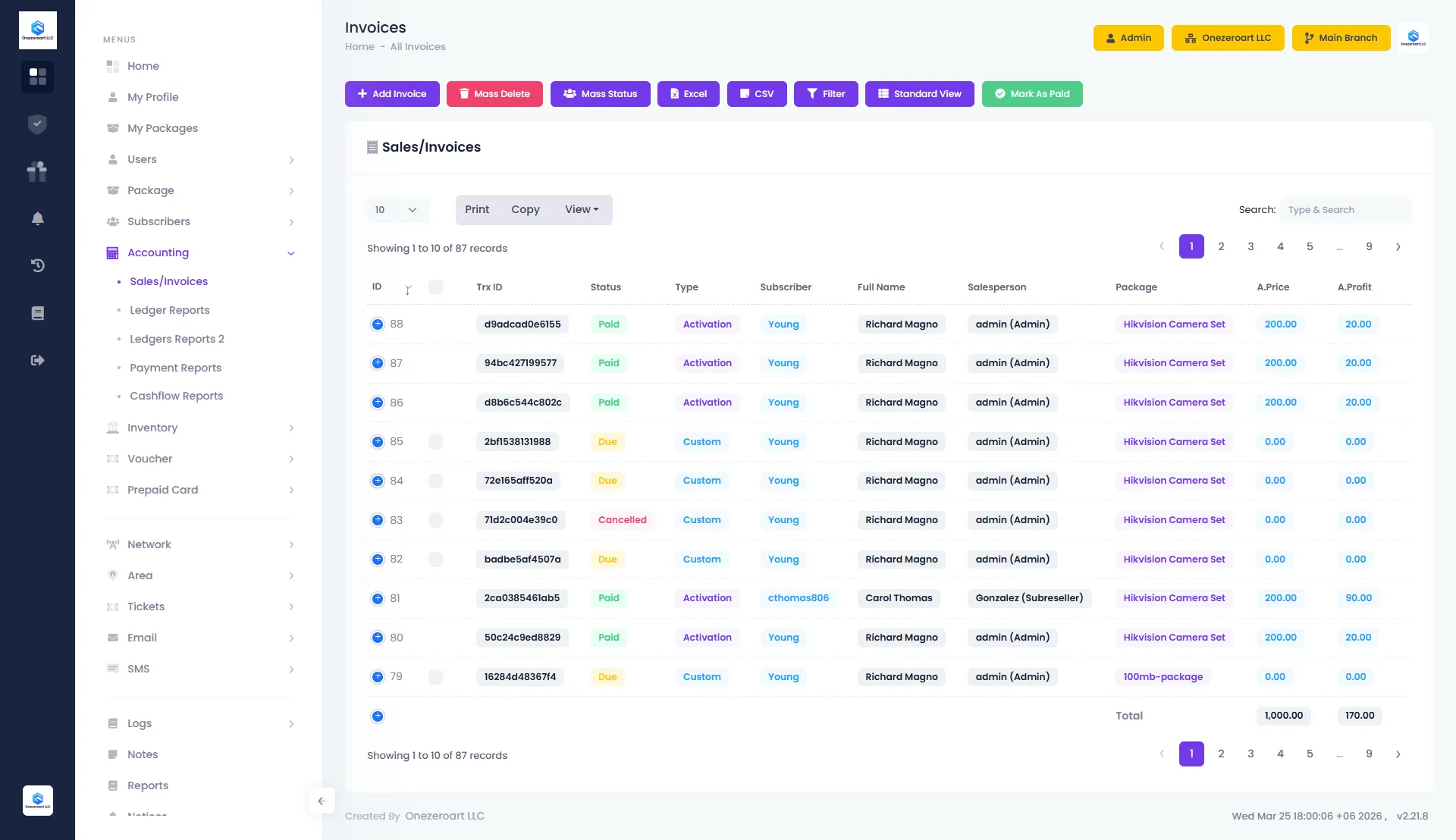This screenshot has width=1456, height=840.
Task: Open the View dropdown next to Copy
Action: point(582,210)
